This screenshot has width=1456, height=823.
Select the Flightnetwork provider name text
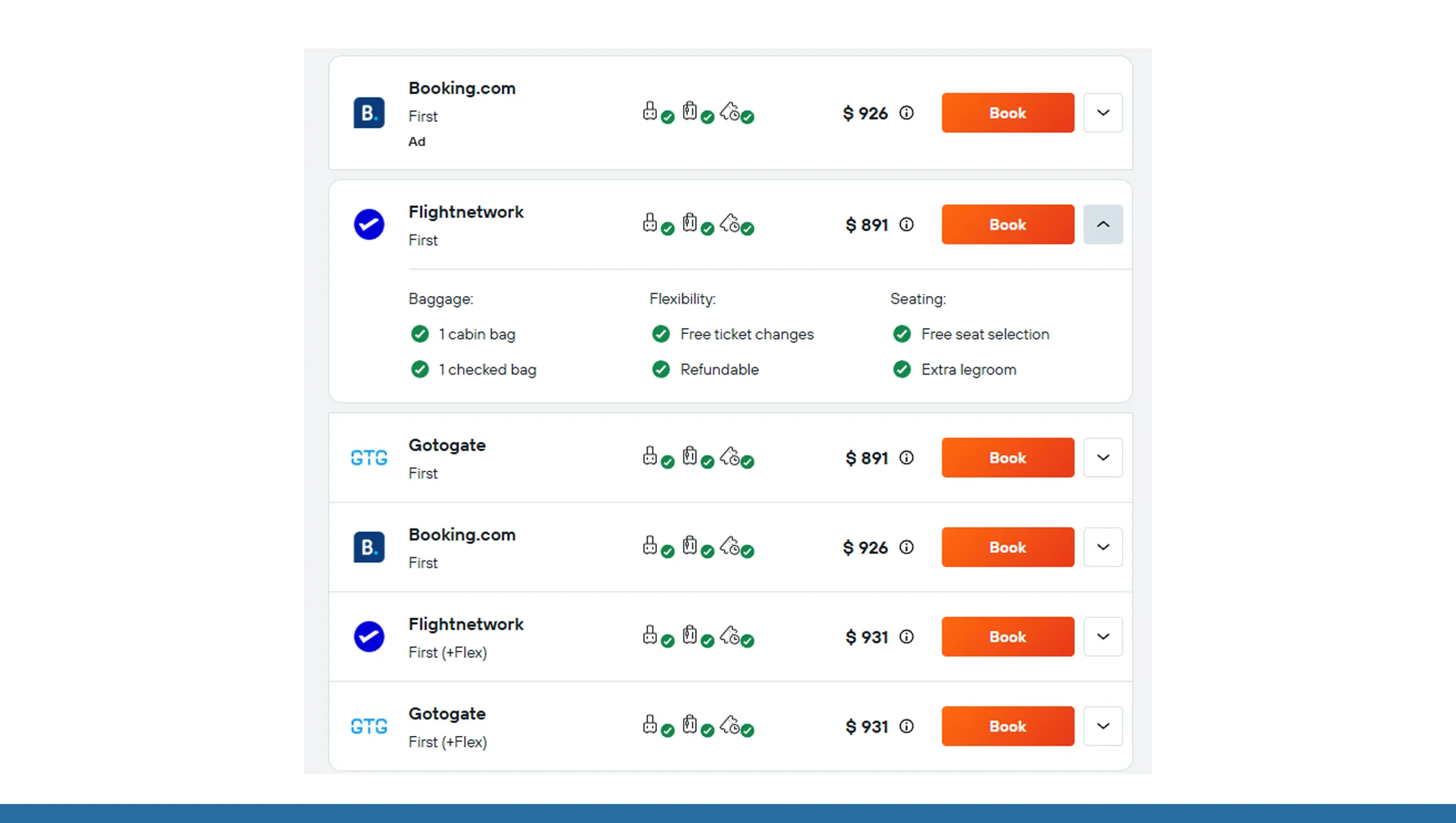point(466,211)
